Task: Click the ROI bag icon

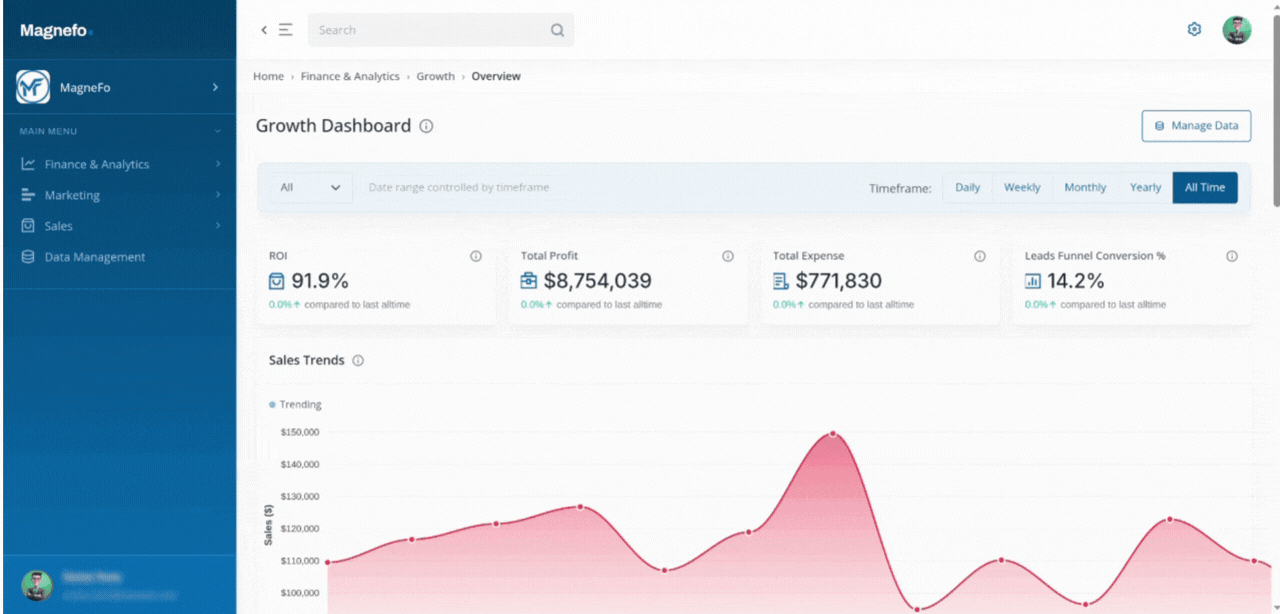Action: click(277, 281)
